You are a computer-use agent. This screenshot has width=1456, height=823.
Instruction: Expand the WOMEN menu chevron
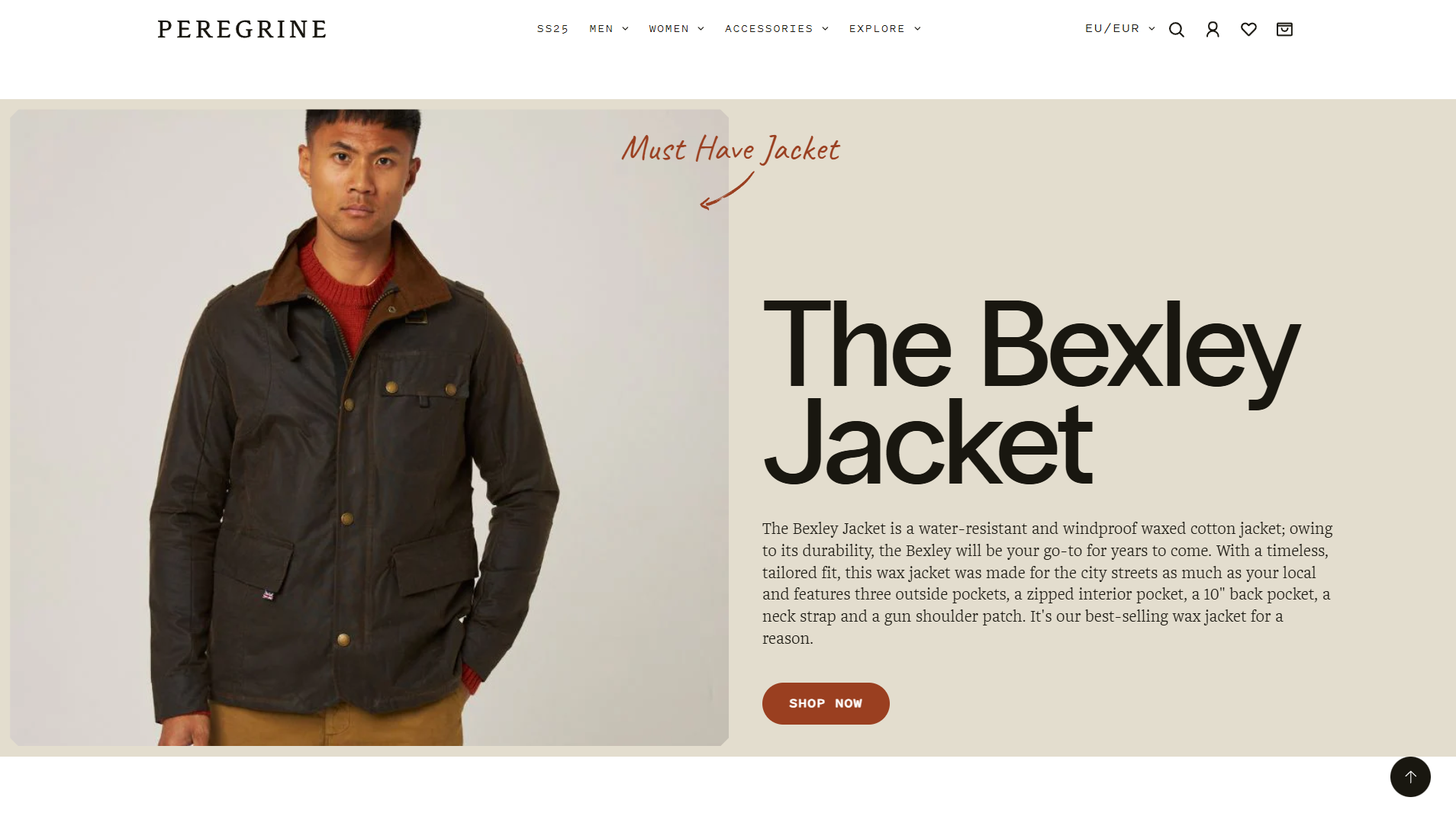(x=701, y=29)
